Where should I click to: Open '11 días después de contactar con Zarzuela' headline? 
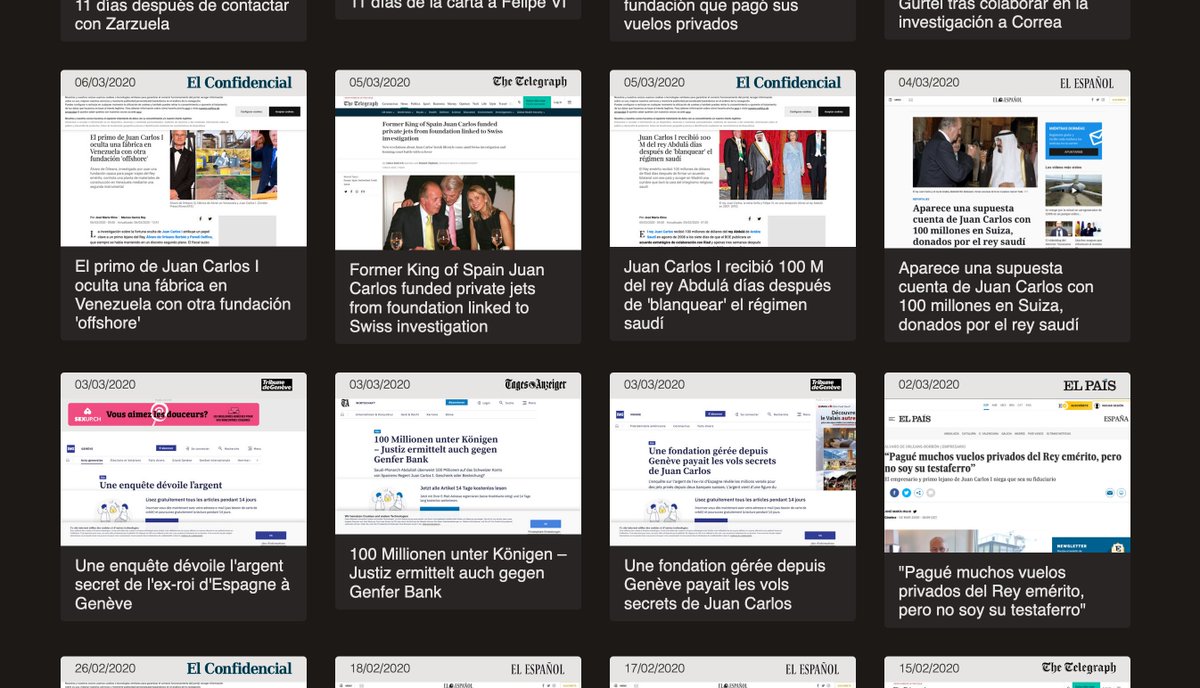(x=182, y=15)
